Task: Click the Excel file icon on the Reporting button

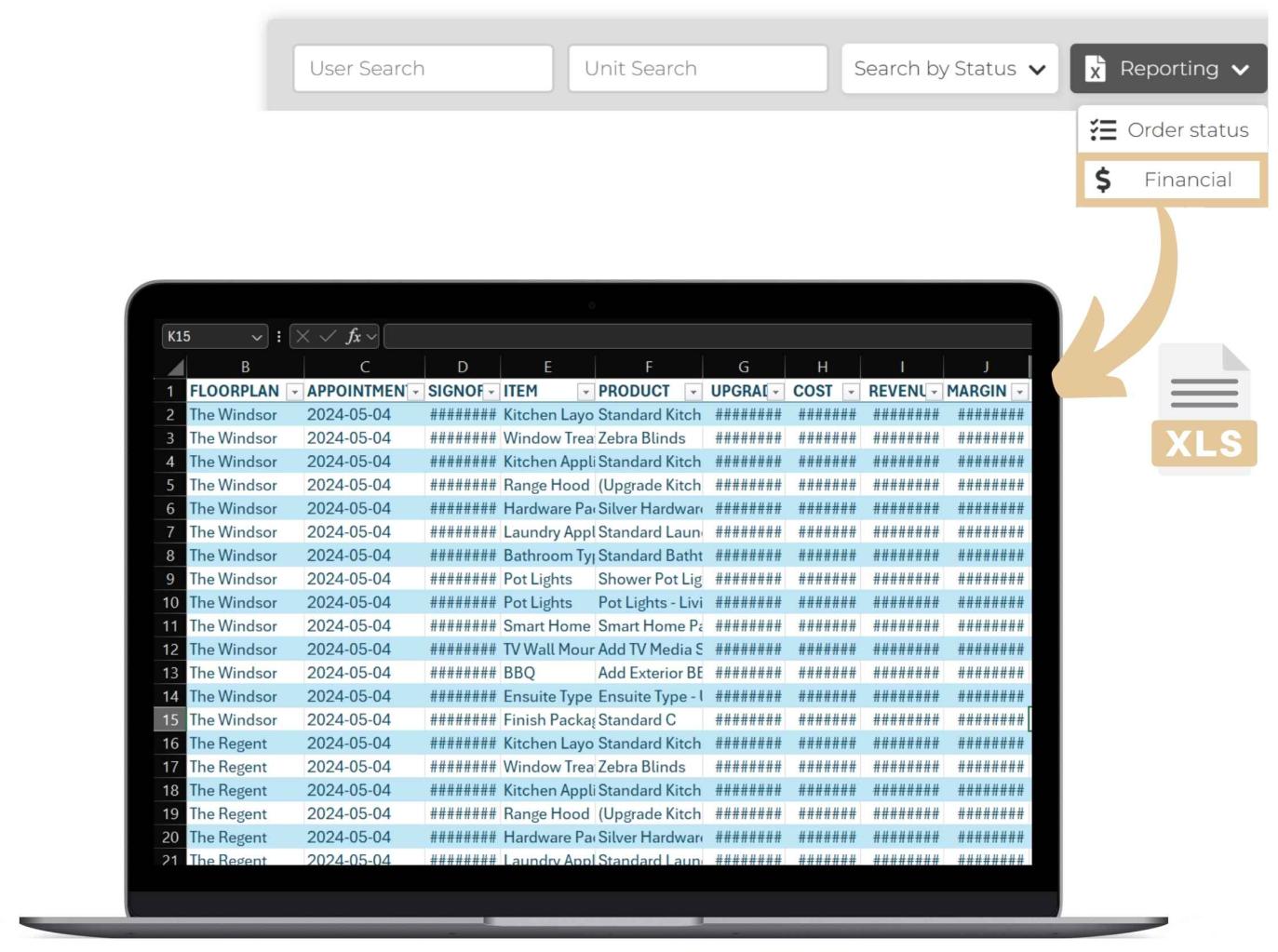Action: [x=1096, y=68]
